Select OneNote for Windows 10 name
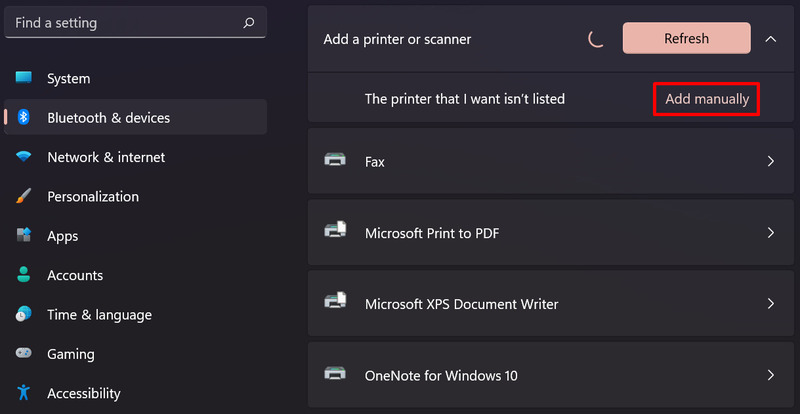This screenshot has width=800, height=414. click(x=441, y=376)
